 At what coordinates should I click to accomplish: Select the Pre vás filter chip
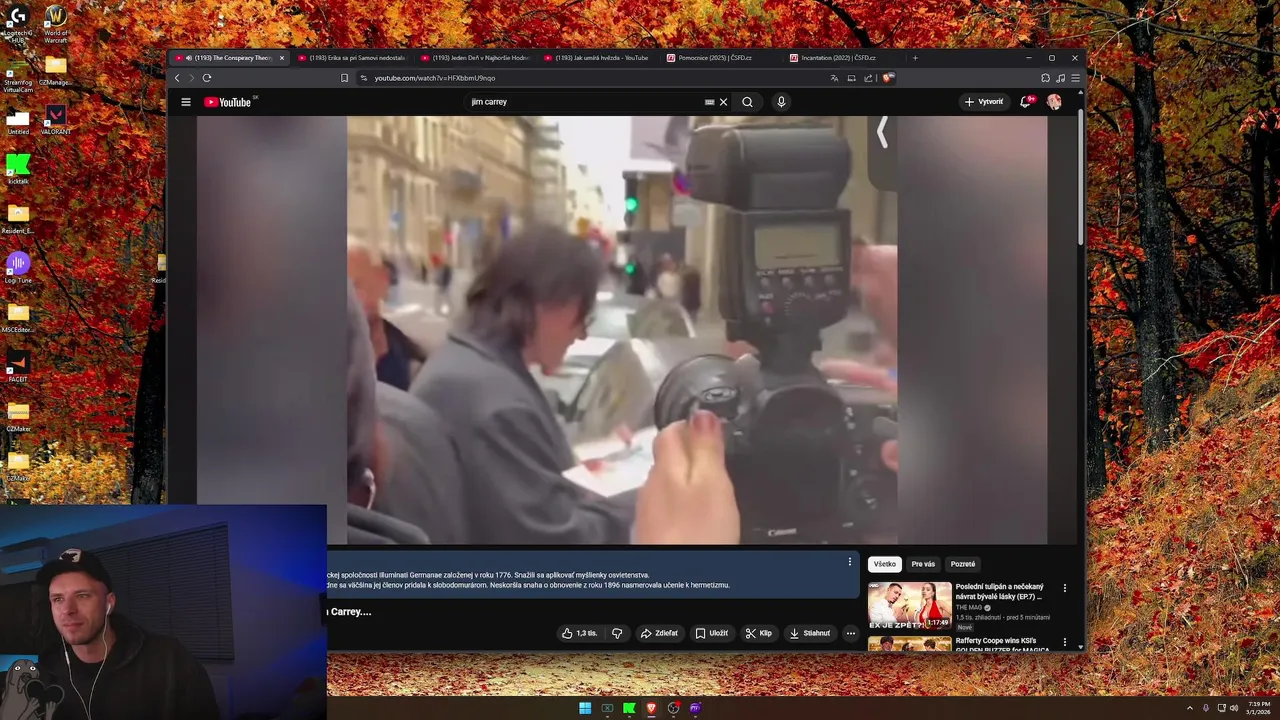tap(923, 564)
